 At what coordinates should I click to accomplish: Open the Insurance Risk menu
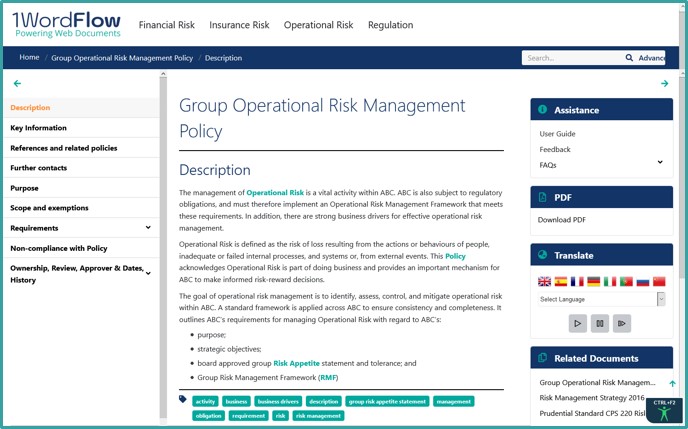coord(239,25)
